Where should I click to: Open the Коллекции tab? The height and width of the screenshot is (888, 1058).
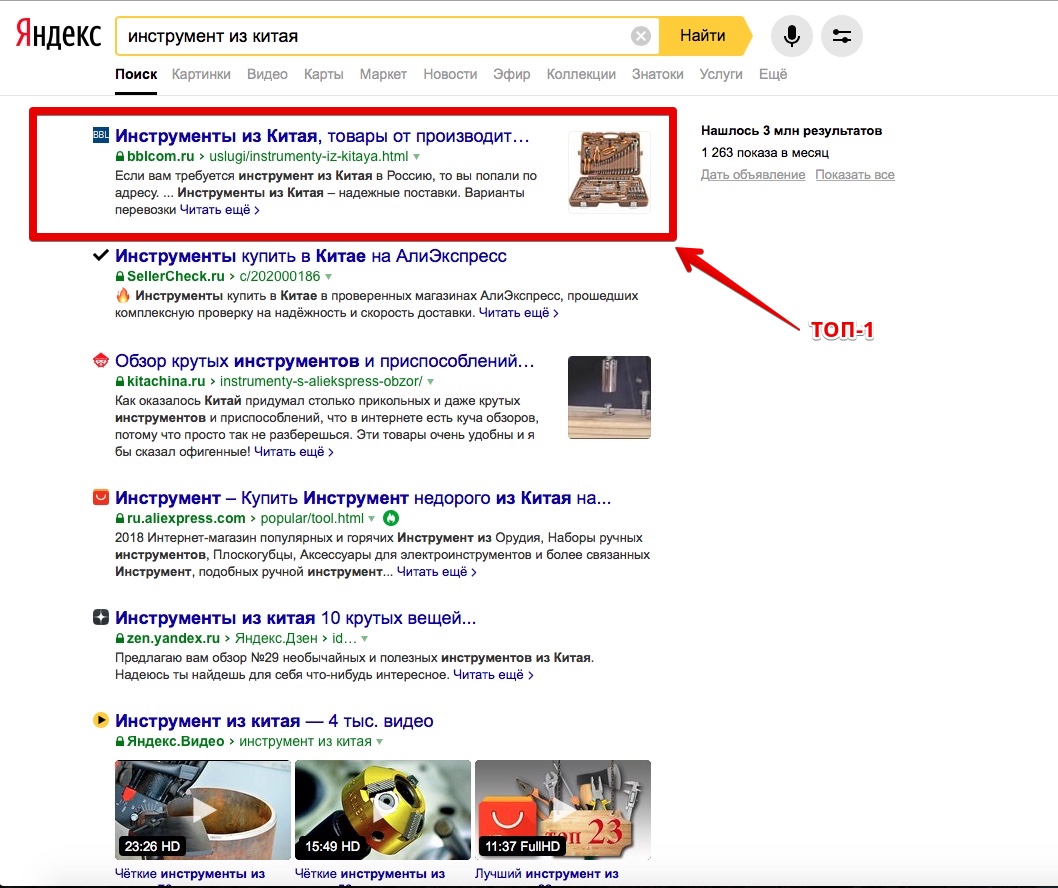click(x=581, y=74)
